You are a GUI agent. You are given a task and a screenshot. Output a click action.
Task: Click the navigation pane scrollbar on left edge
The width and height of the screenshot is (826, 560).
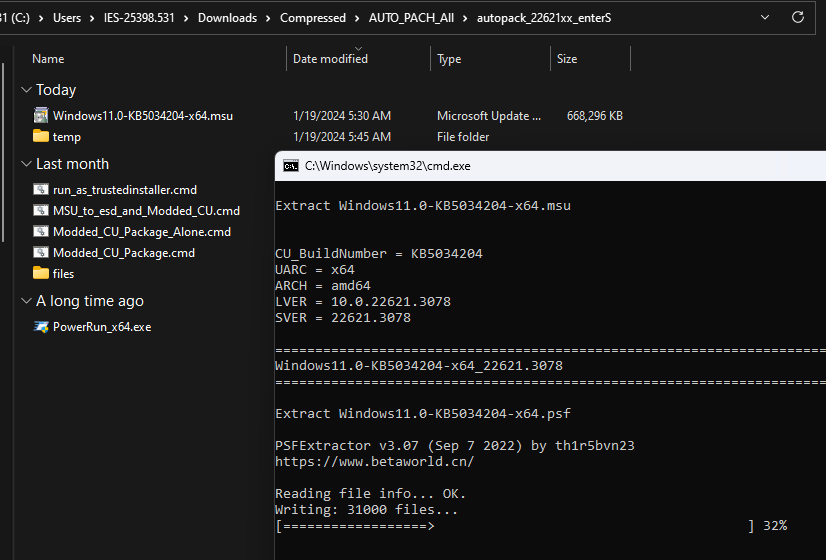tap(3, 153)
